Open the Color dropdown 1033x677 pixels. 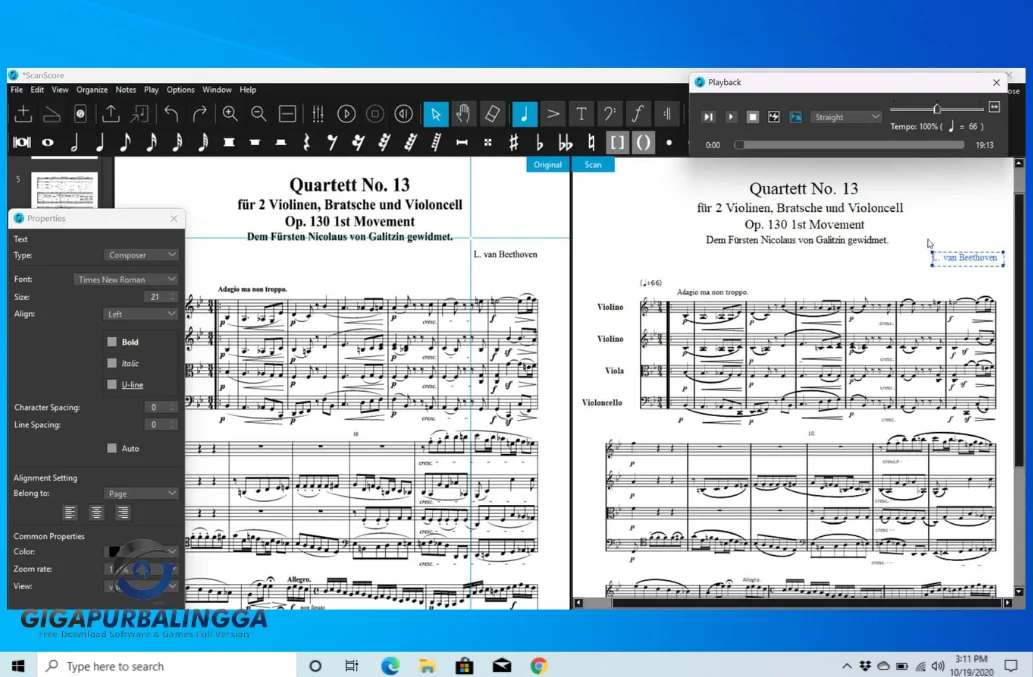pos(141,551)
